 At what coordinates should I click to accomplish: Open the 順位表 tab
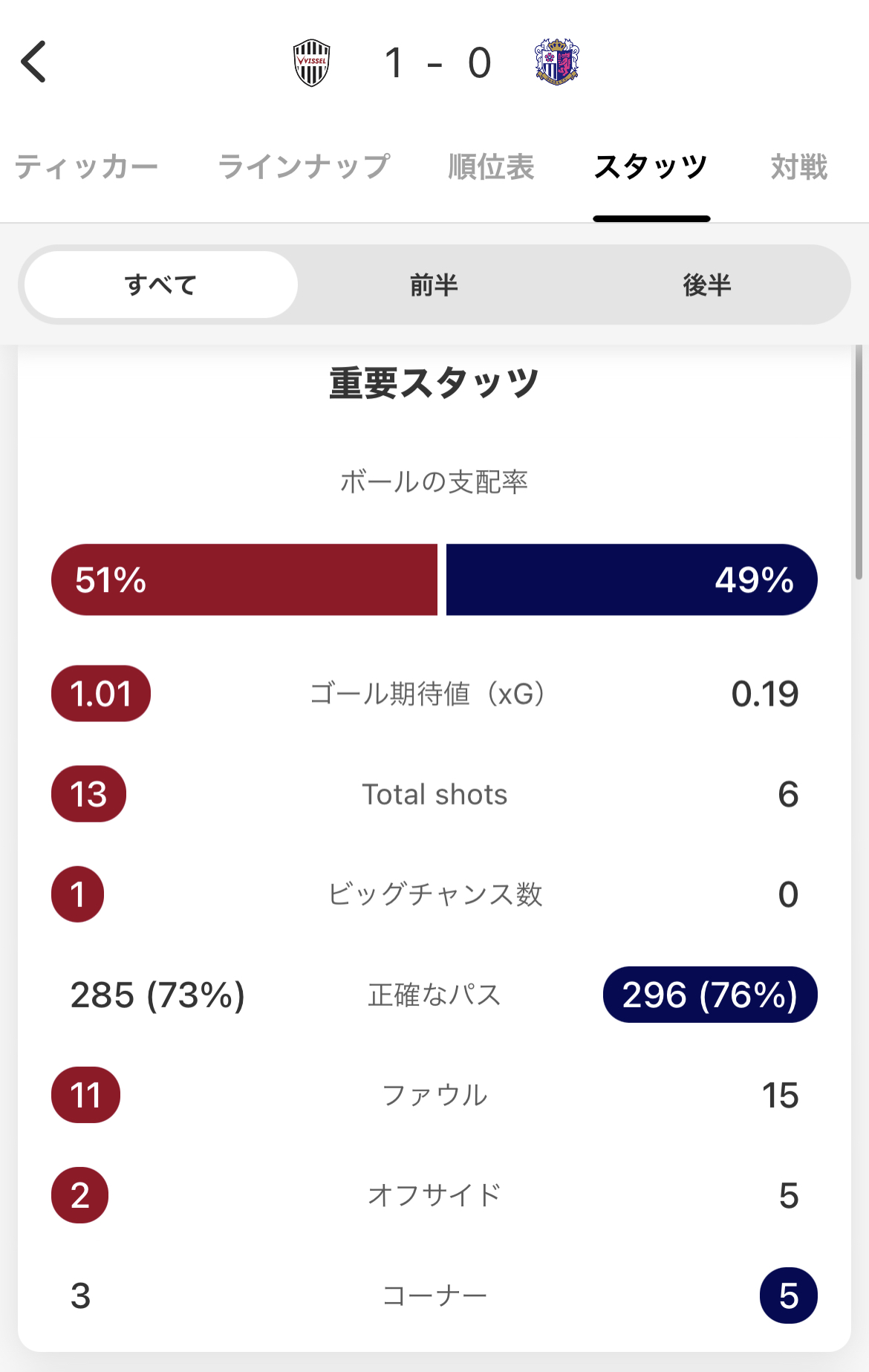(x=491, y=167)
